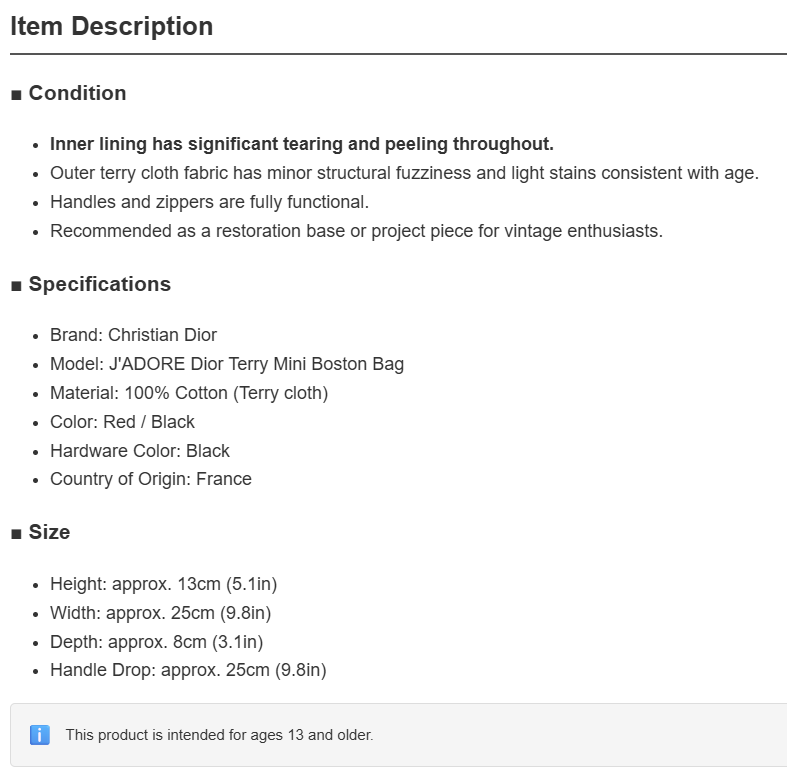Image resolution: width=787 pixels, height=781 pixels.
Task: Click the J'ADORE Dior Terry Mini Boston Bag model
Action: 256,364
